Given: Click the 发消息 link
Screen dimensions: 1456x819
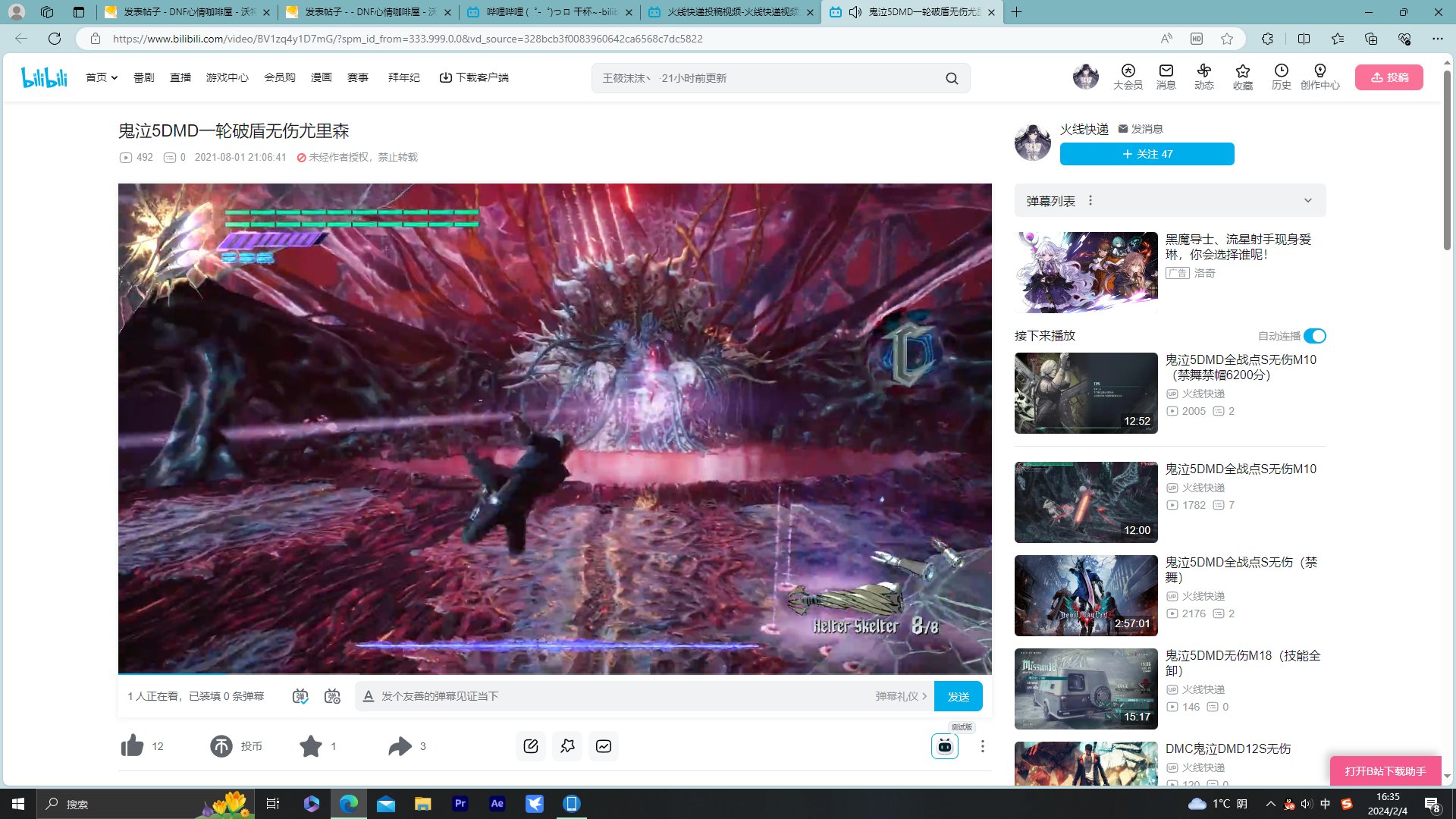Looking at the screenshot, I should 1141,129.
